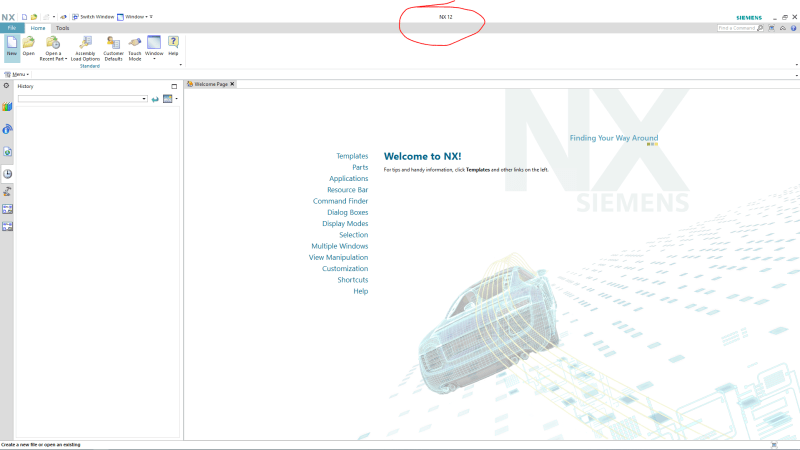Click inside Find a Command search field
Viewport: 800px width, 450px height.
click(736, 28)
